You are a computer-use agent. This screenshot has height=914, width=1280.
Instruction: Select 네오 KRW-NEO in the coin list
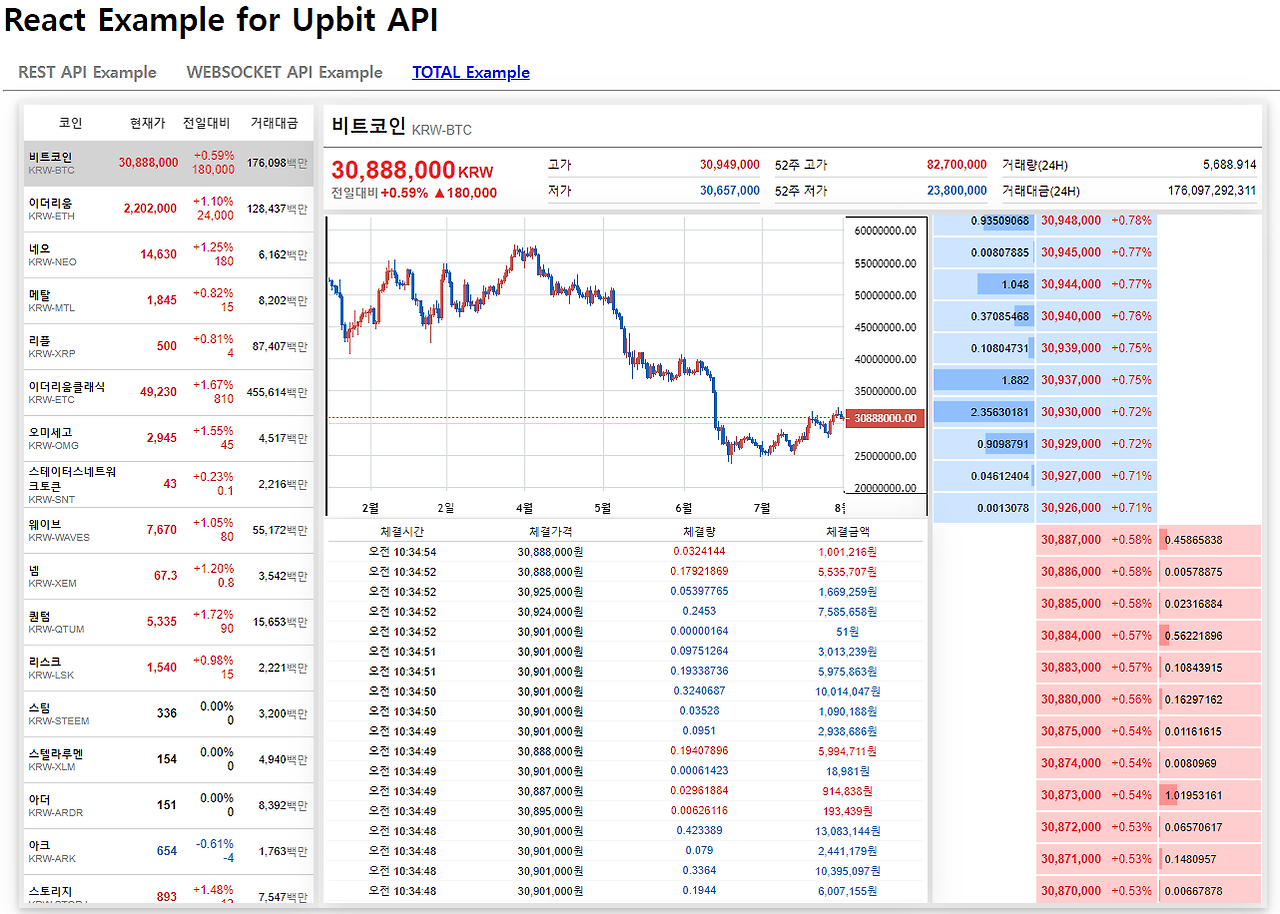(x=168, y=255)
